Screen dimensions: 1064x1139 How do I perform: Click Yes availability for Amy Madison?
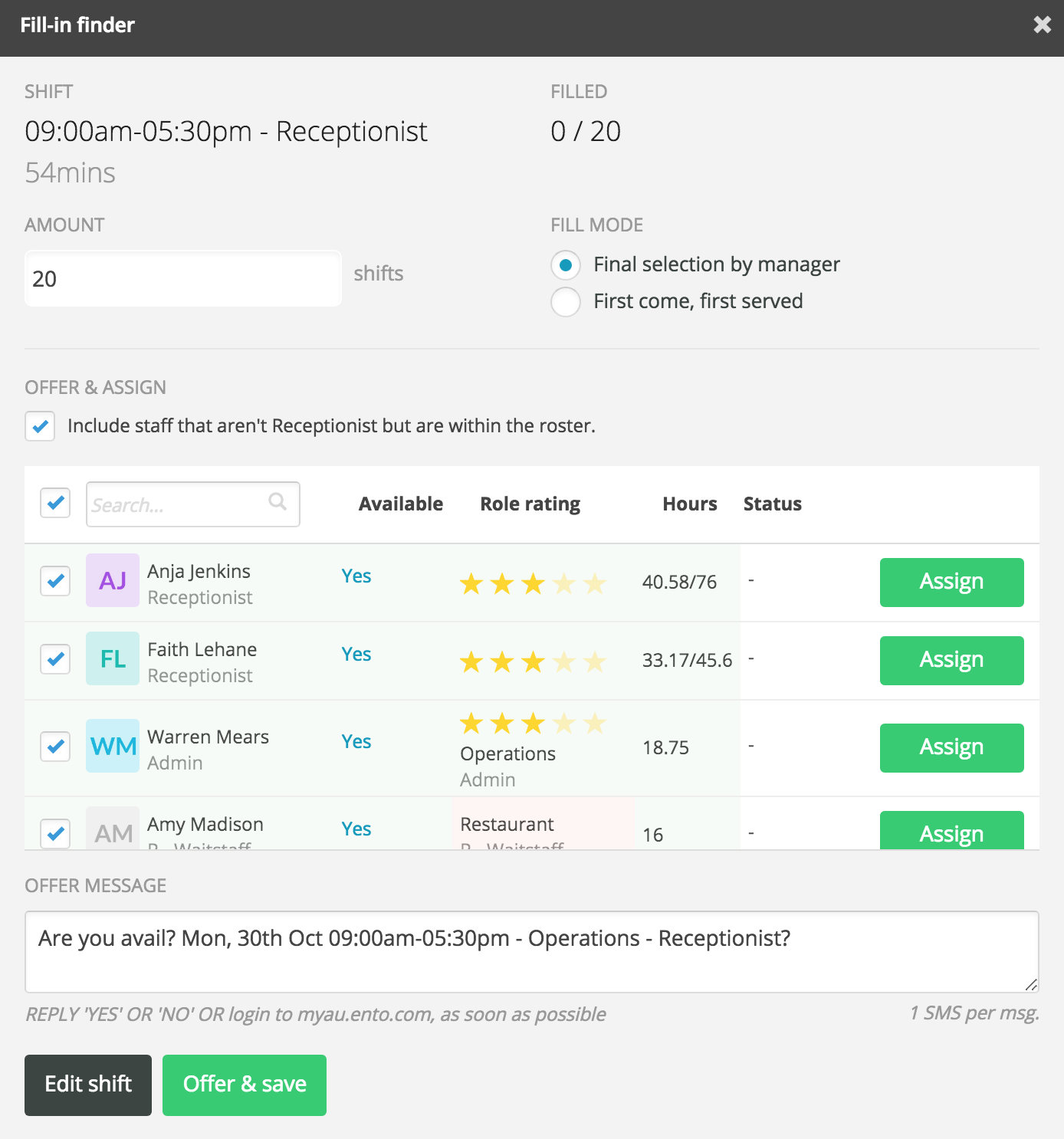pos(356,829)
